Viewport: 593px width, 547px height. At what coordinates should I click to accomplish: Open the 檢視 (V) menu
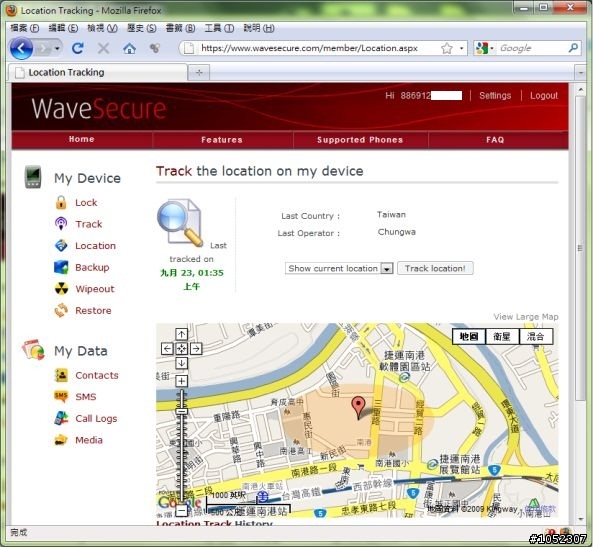click(102, 28)
